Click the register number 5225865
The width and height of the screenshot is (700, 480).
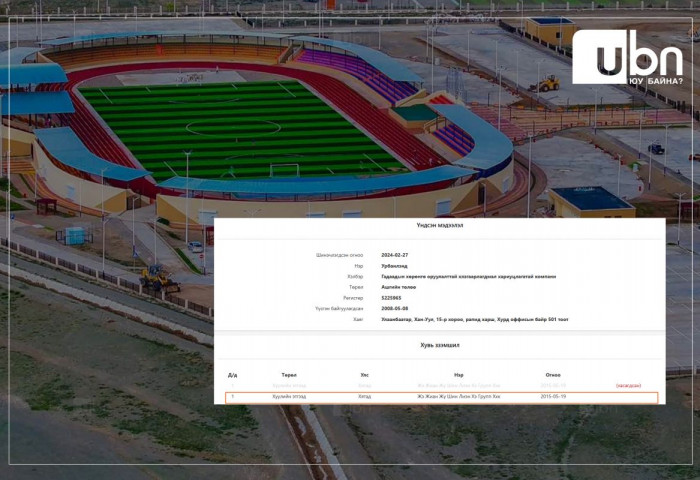[391, 298]
